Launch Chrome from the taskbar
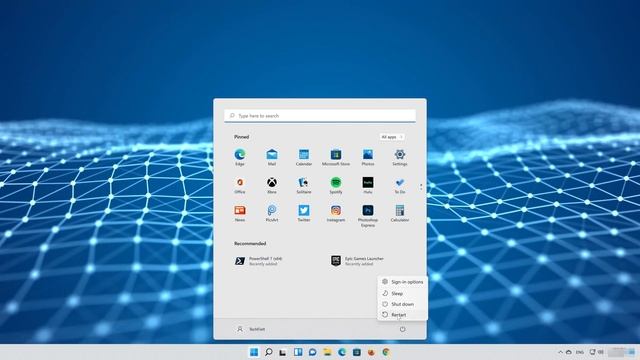The width and height of the screenshot is (640, 360). 386,352
